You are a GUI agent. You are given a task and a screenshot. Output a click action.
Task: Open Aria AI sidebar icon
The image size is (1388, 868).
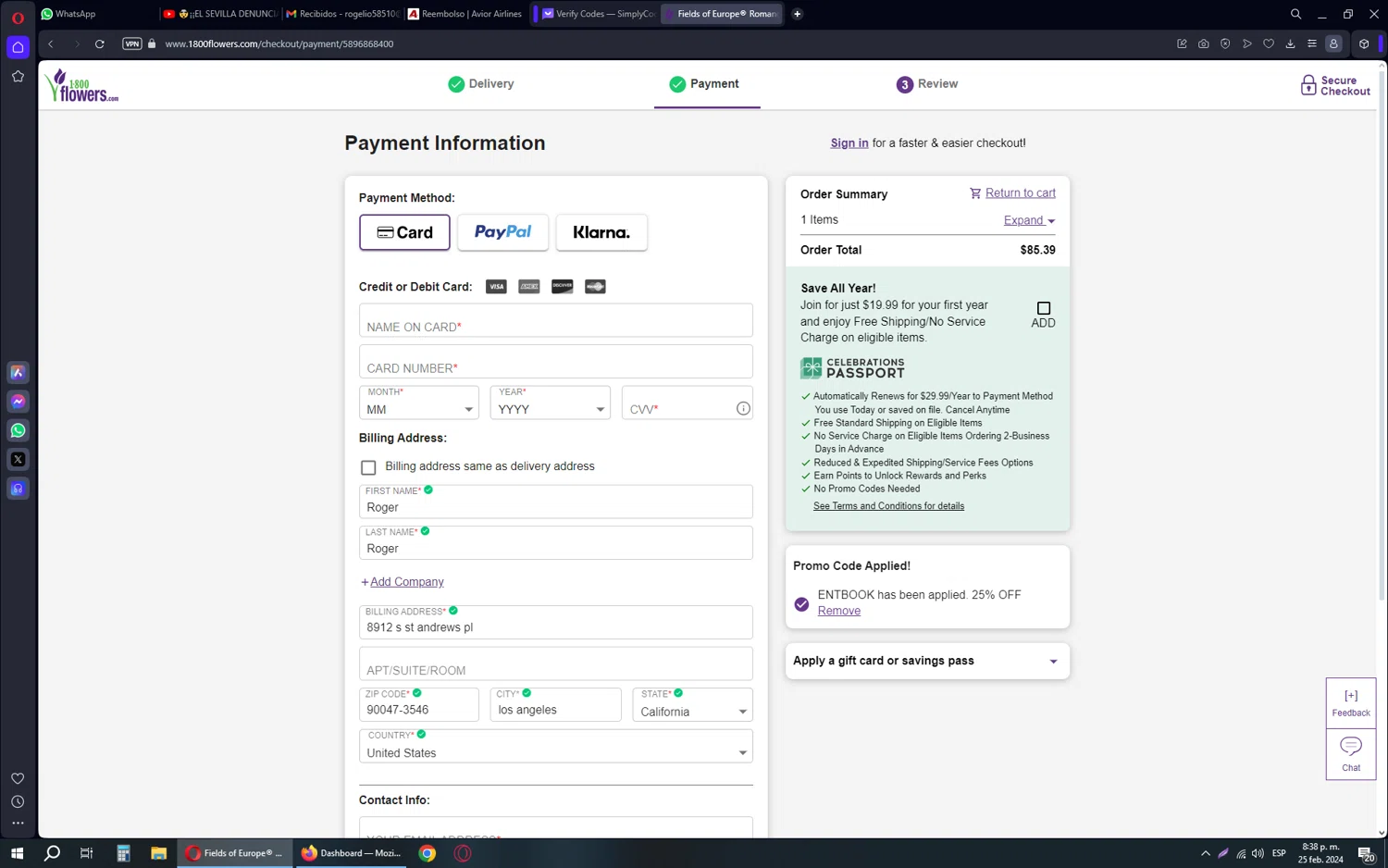[18, 373]
